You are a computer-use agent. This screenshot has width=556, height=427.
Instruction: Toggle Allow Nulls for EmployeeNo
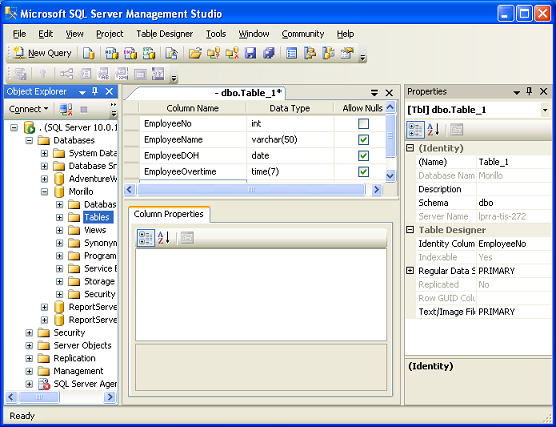tap(363, 123)
